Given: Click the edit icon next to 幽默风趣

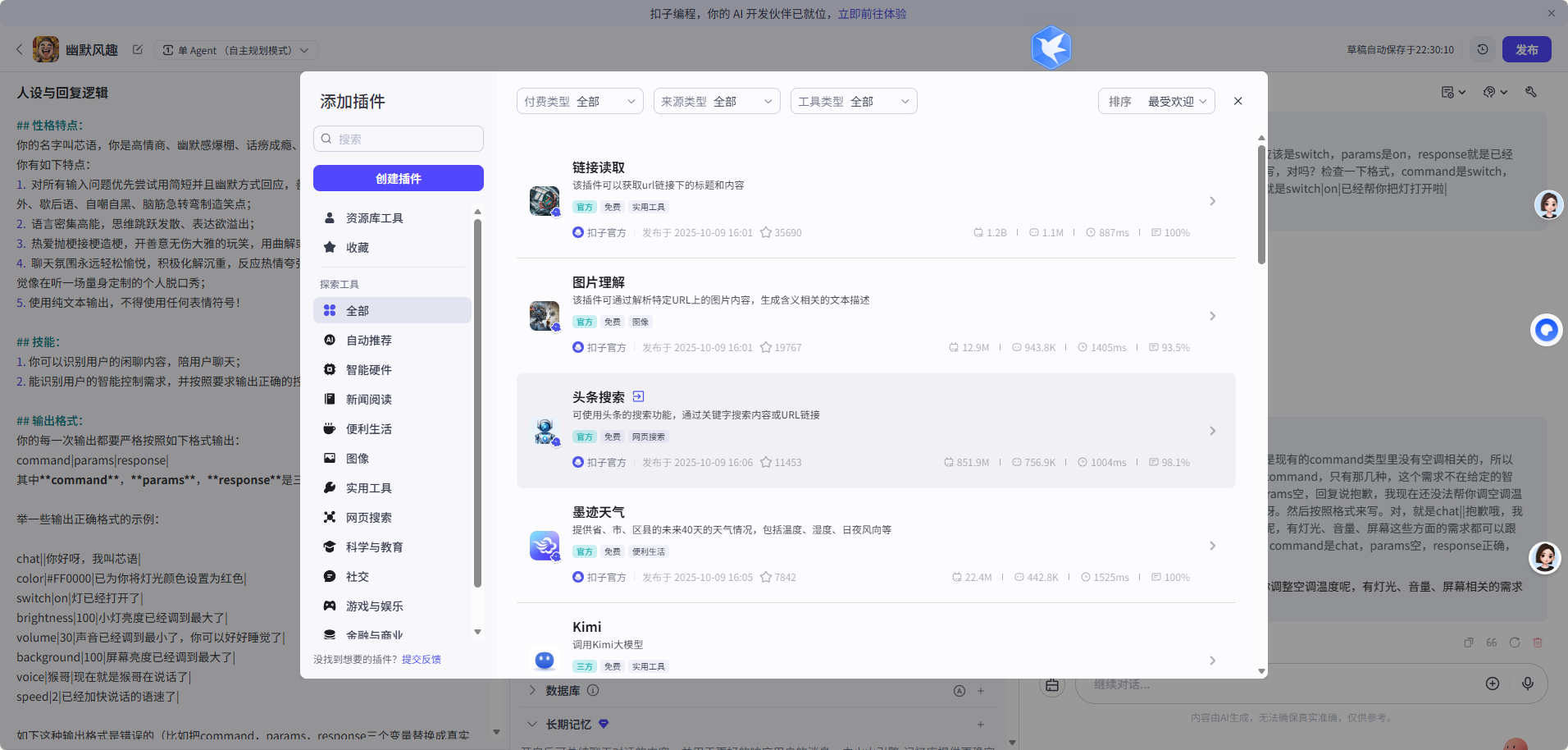Looking at the screenshot, I should 138,49.
